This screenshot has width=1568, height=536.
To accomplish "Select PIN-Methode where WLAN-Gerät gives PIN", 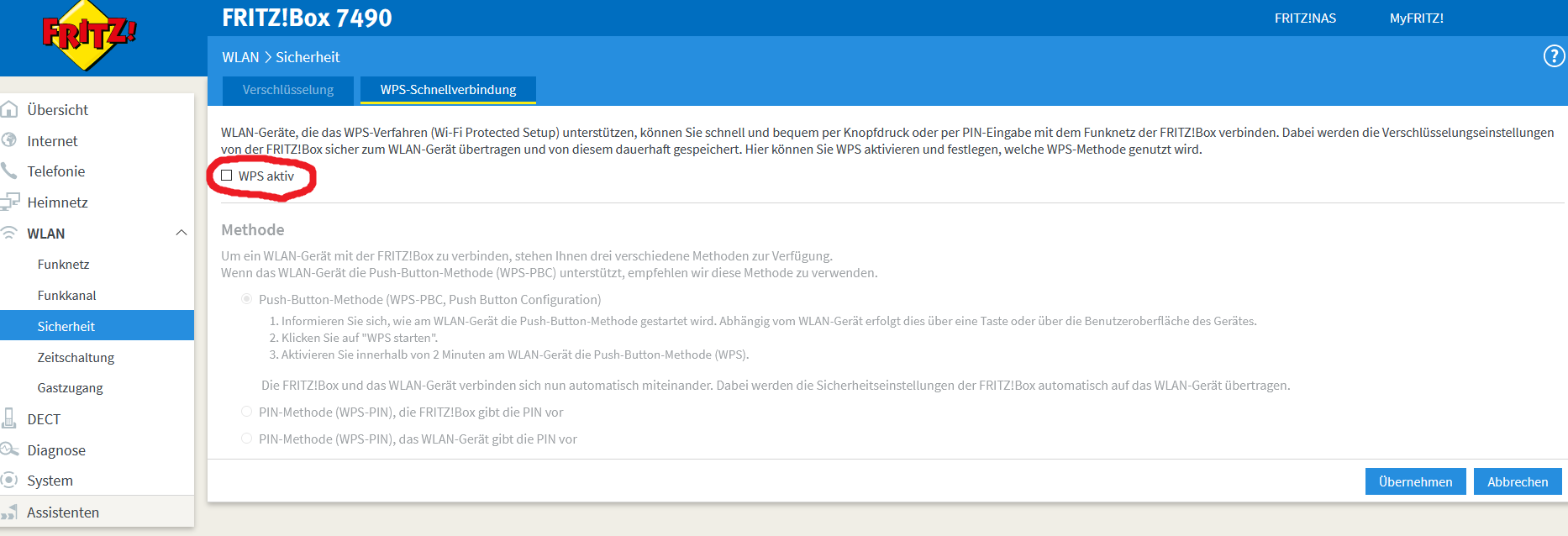I will [x=247, y=439].
